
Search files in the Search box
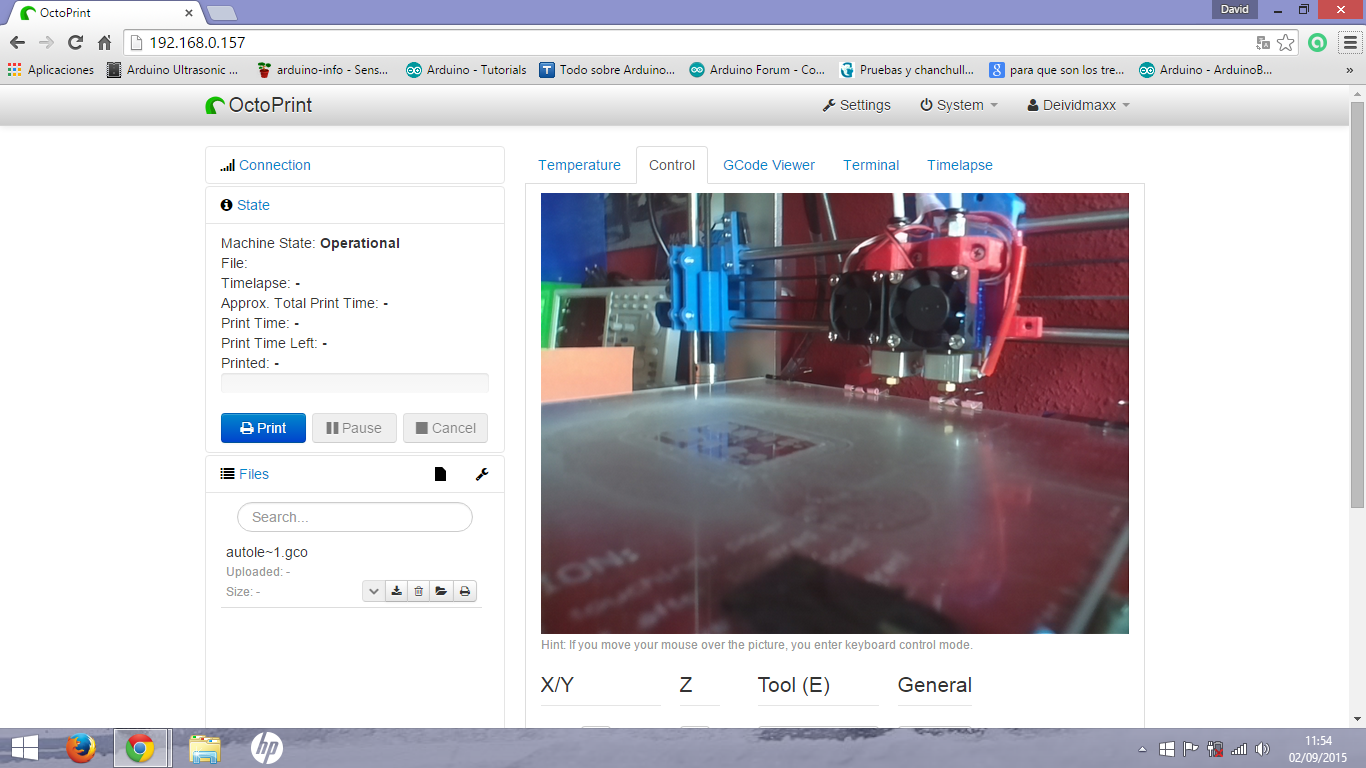point(355,517)
